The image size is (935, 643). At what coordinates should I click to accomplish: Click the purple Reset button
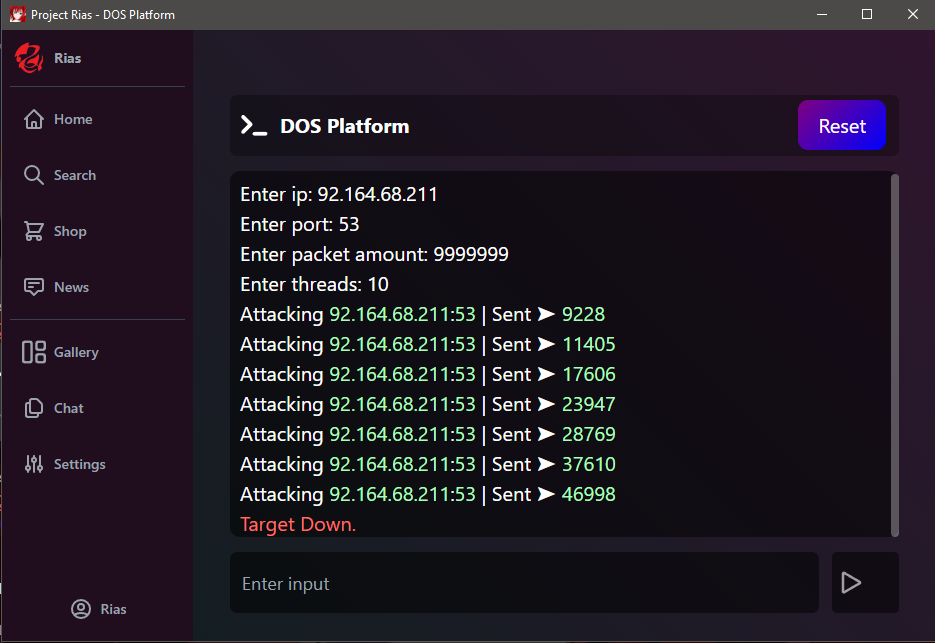point(841,126)
